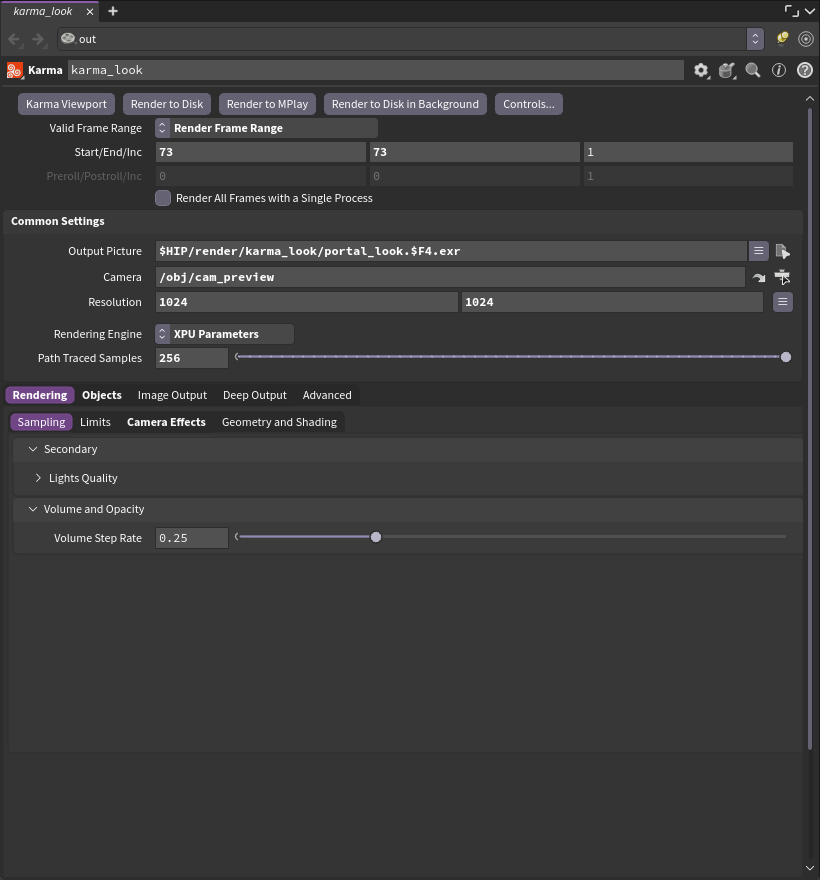The height and width of the screenshot is (880, 820).
Task: Open file chooser icon for Output Picture
Action: [782, 251]
